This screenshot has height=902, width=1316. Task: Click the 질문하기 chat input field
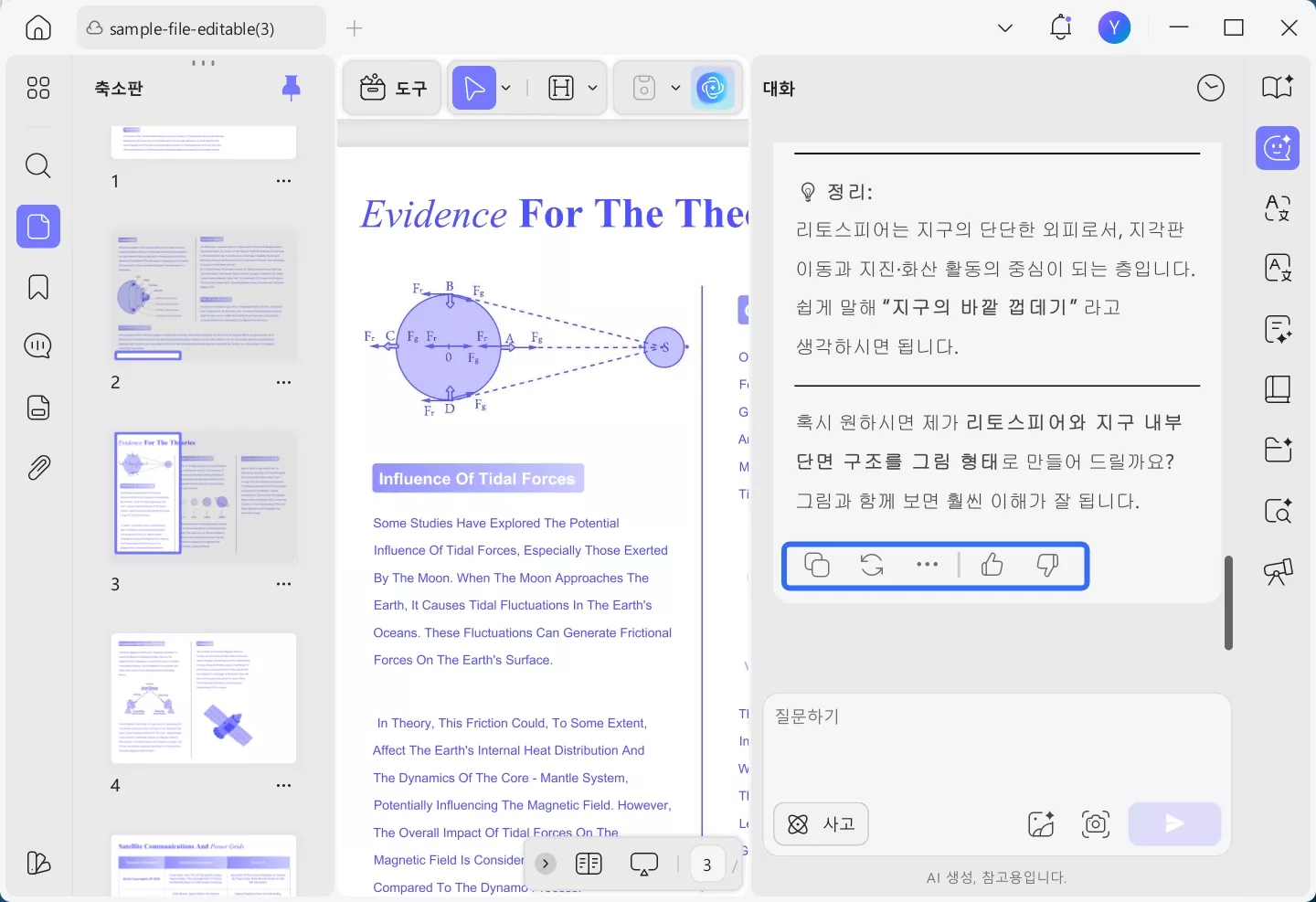[997, 745]
